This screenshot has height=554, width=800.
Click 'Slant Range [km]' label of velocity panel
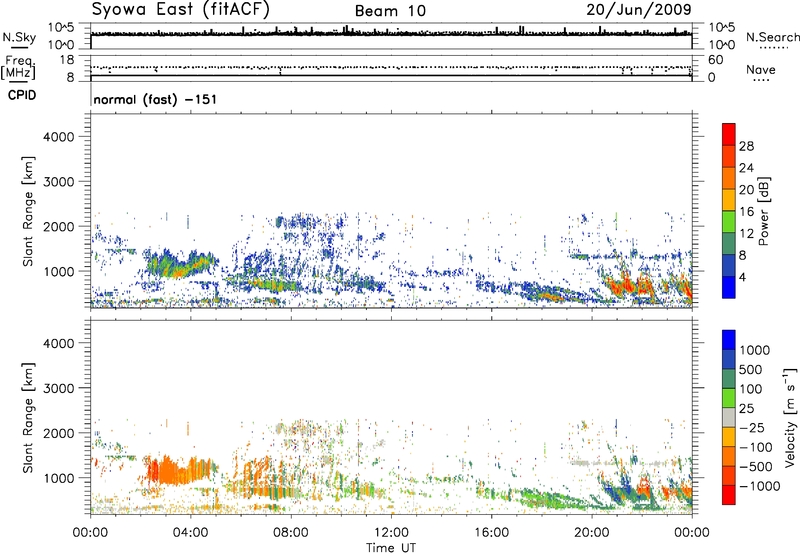coord(28,417)
